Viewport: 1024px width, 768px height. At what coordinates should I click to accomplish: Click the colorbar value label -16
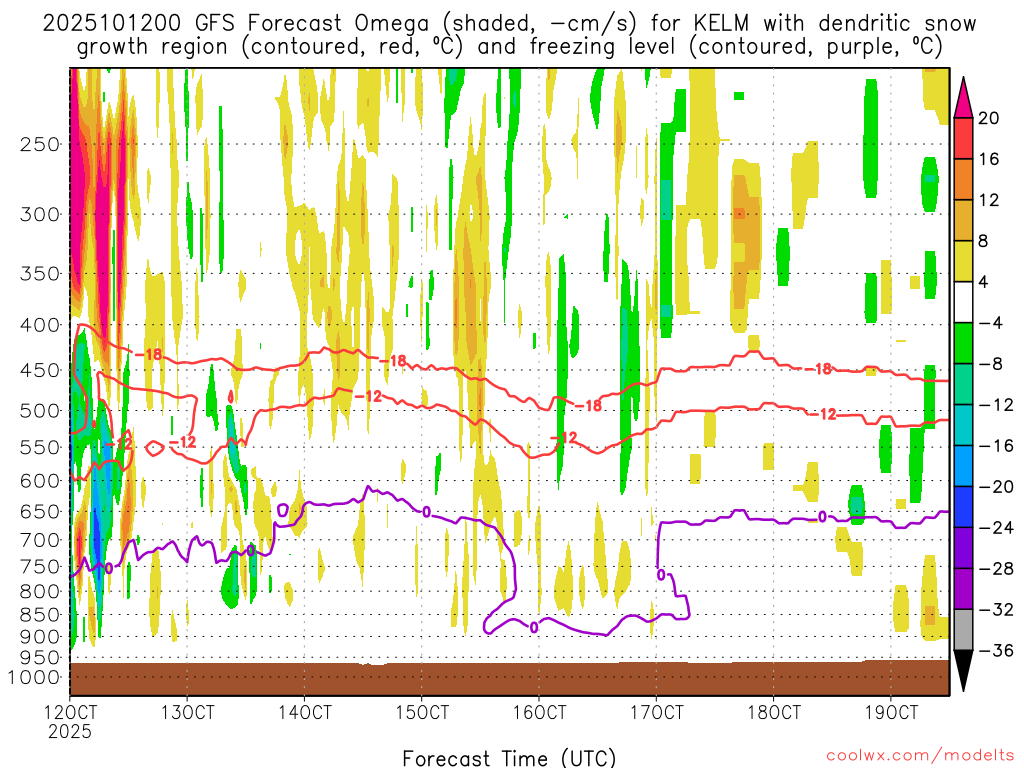[x=996, y=446]
